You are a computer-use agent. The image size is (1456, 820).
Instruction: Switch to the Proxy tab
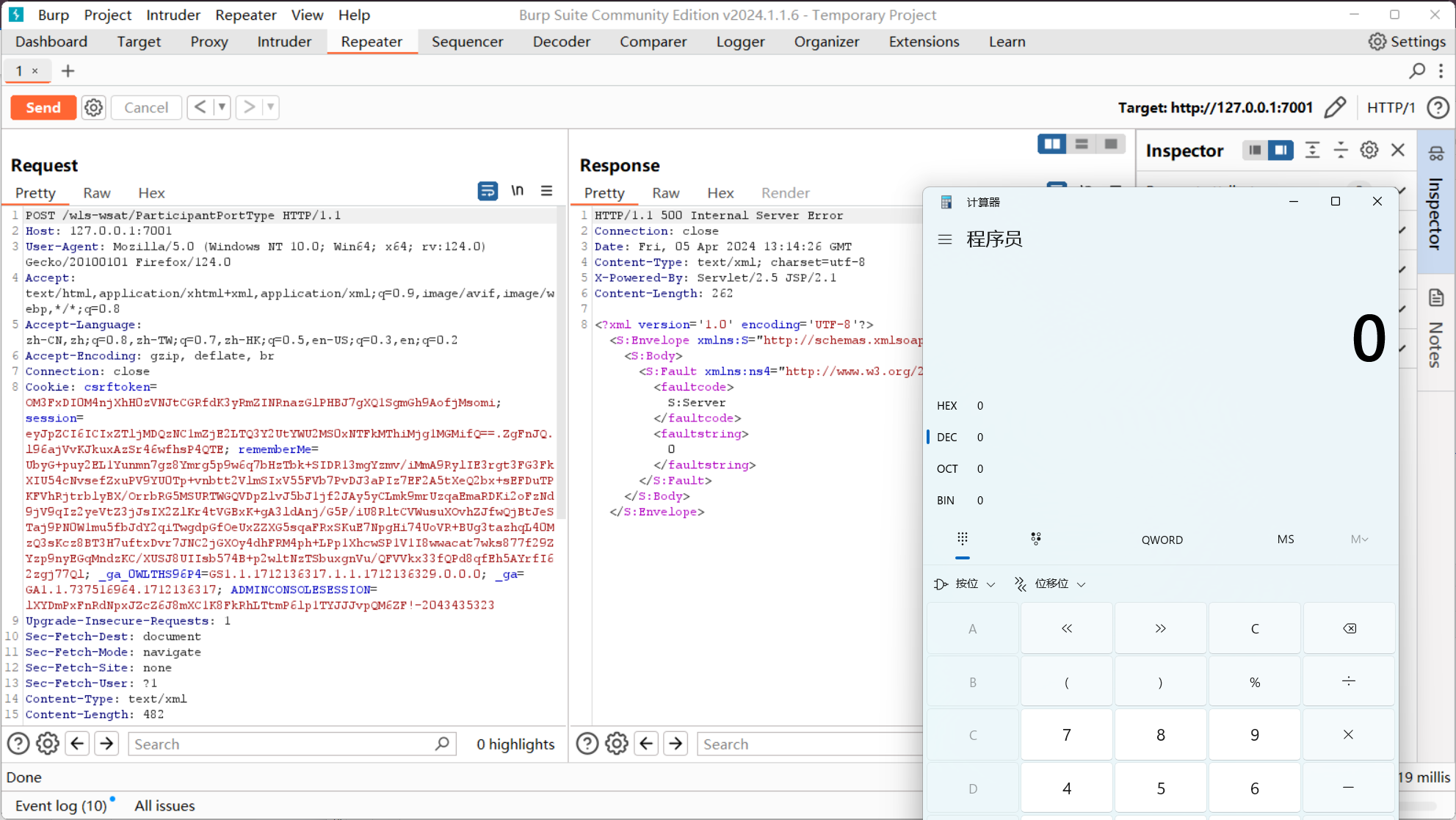pyautogui.click(x=209, y=41)
